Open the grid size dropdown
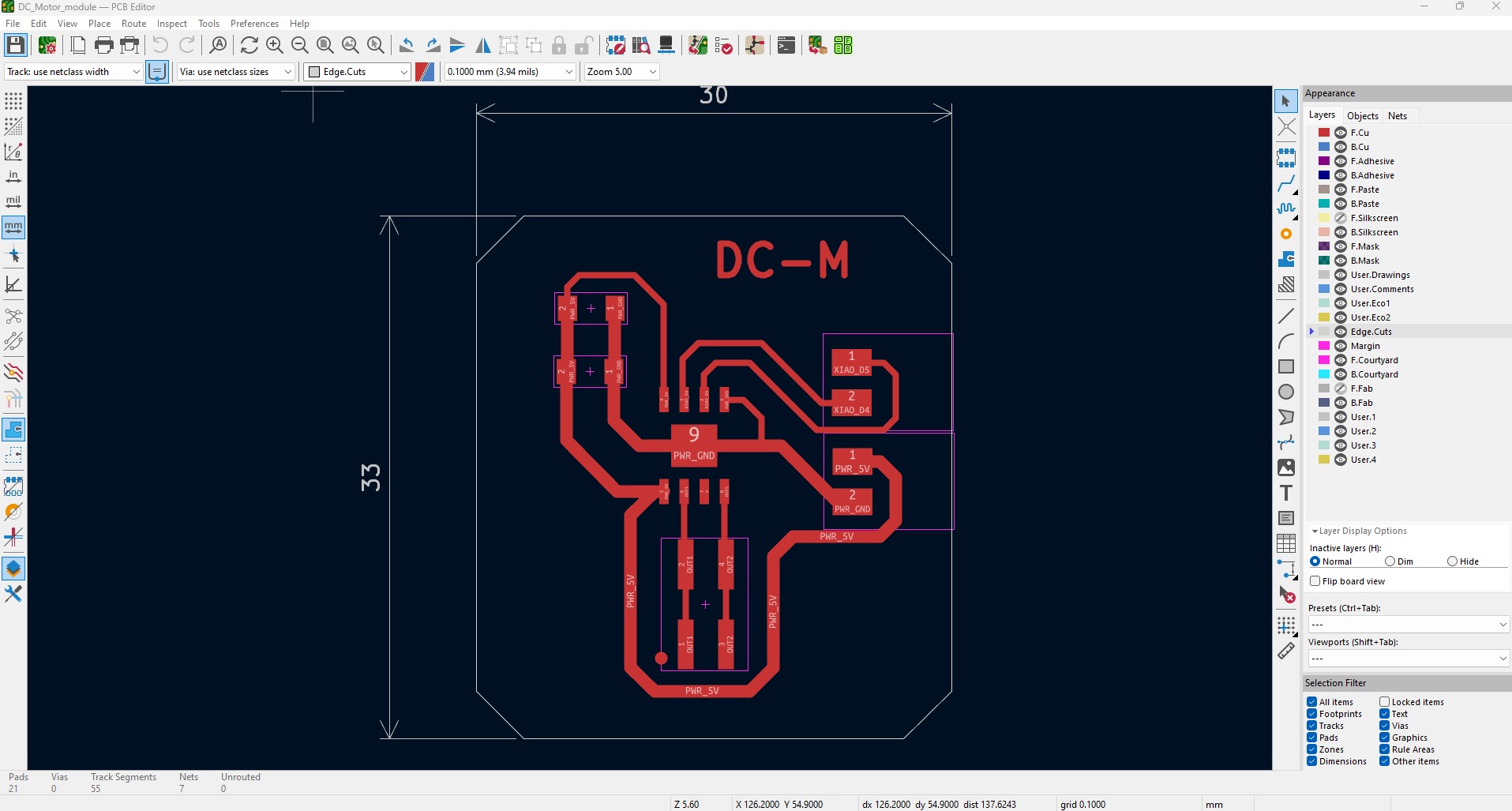Image resolution: width=1512 pixels, height=811 pixels. click(x=510, y=72)
